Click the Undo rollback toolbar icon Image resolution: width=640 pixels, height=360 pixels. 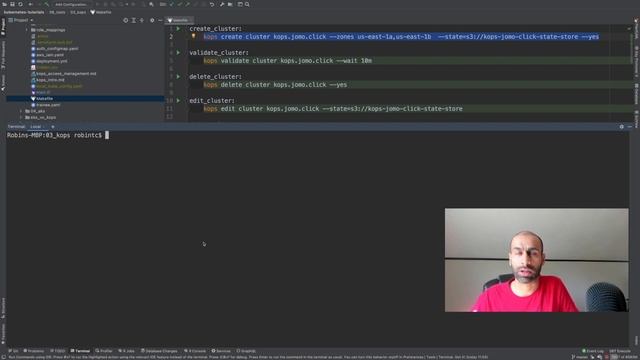coord(212,4)
